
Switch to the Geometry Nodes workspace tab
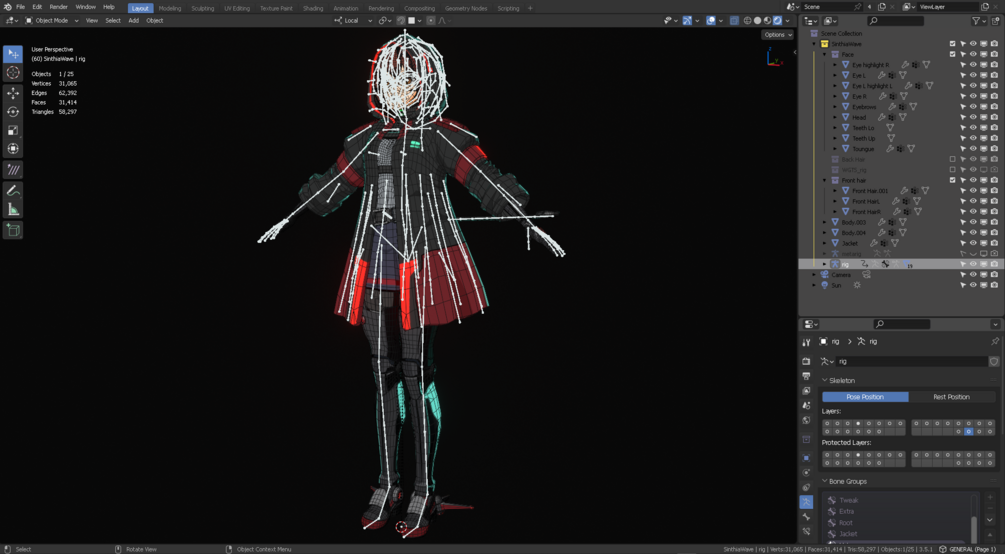coord(466,8)
